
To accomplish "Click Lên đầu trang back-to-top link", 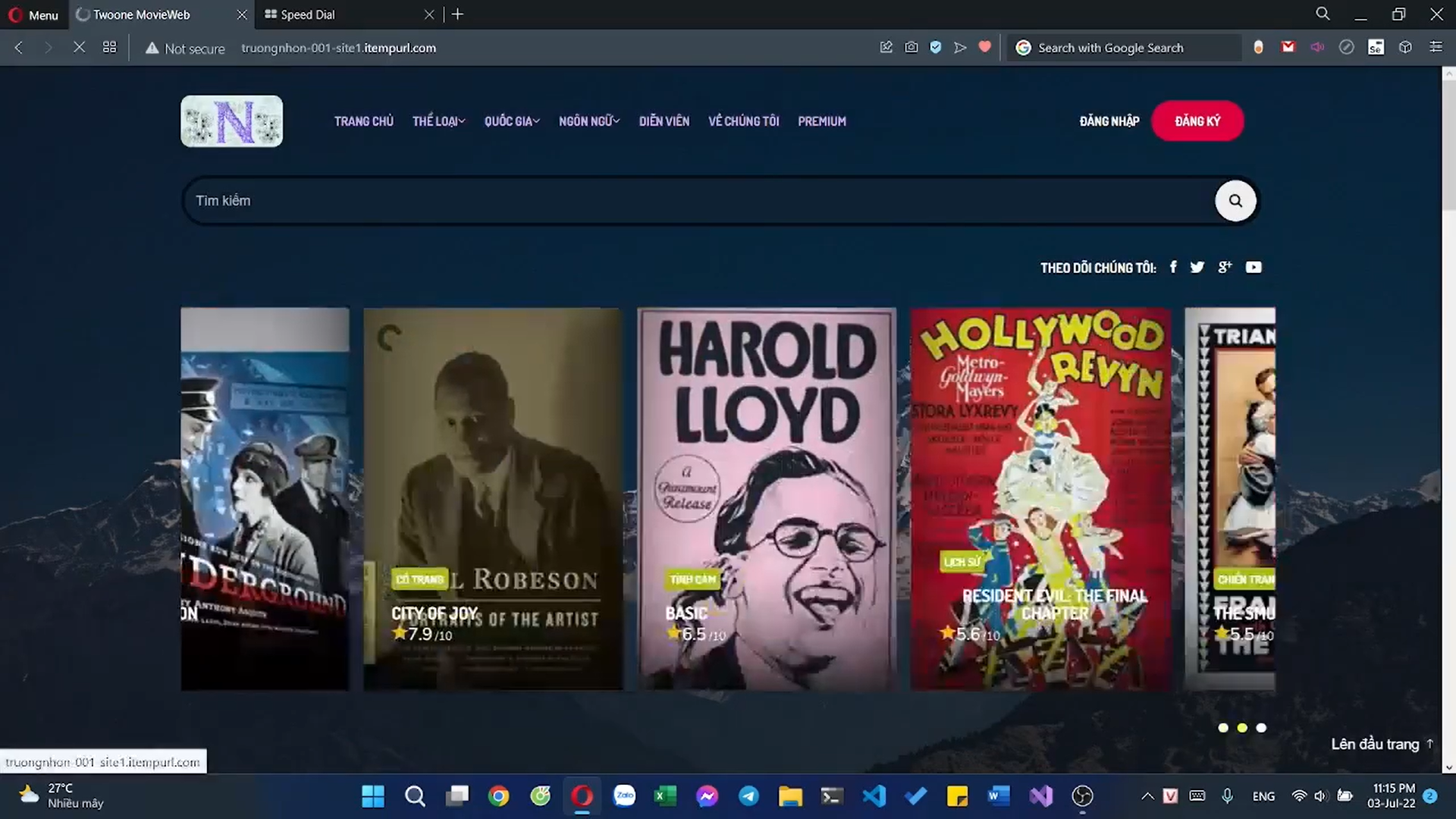I will click(x=1382, y=744).
